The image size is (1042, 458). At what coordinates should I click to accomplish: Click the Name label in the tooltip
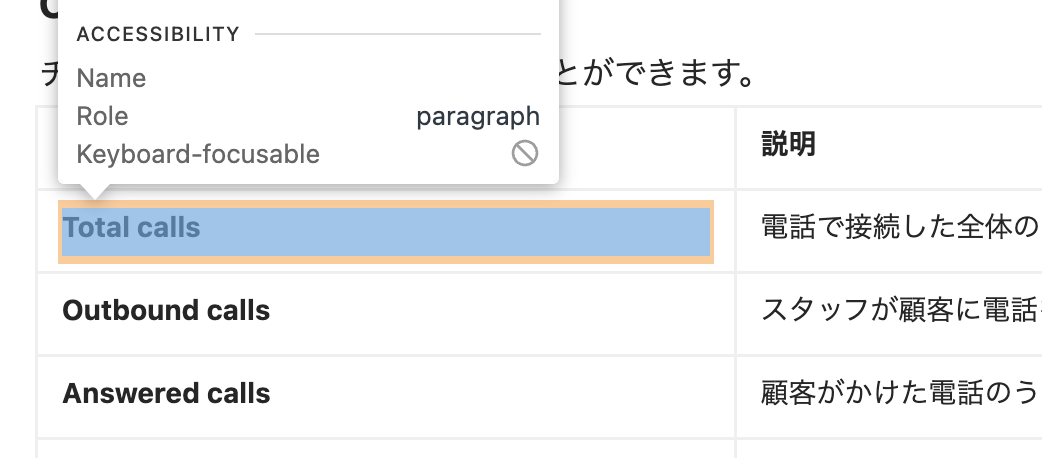[x=111, y=78]
